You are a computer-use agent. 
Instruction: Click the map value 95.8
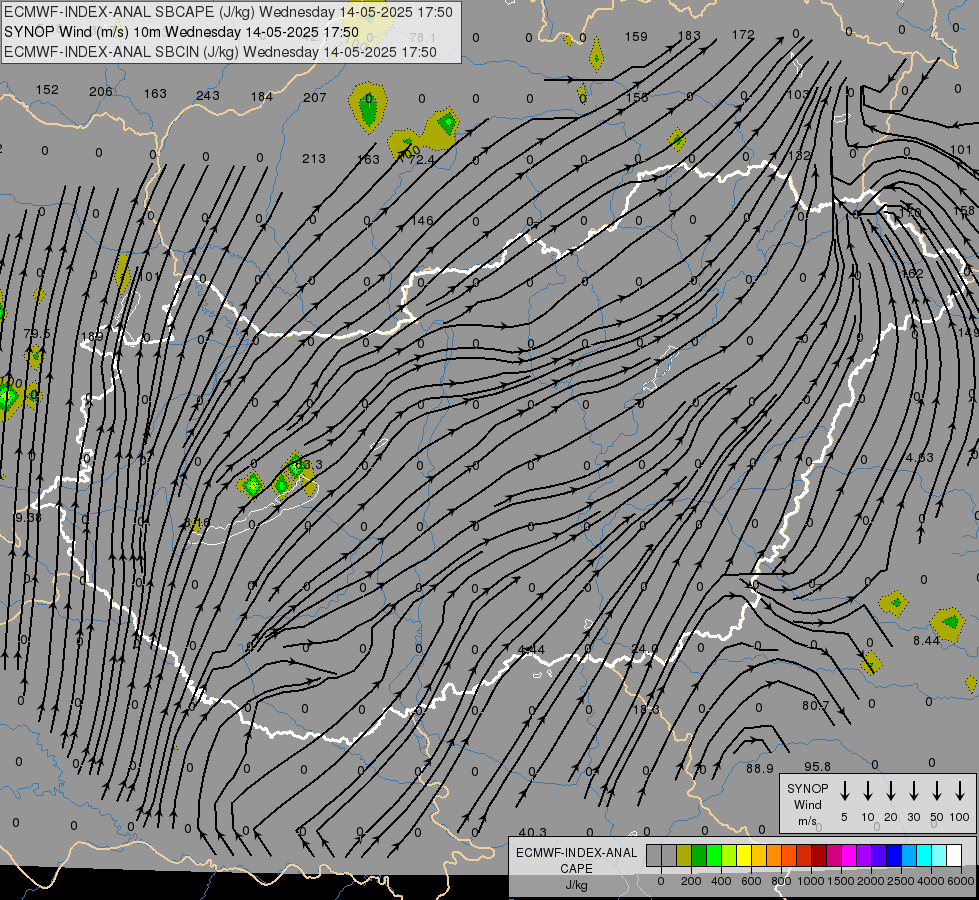point(817,767)
